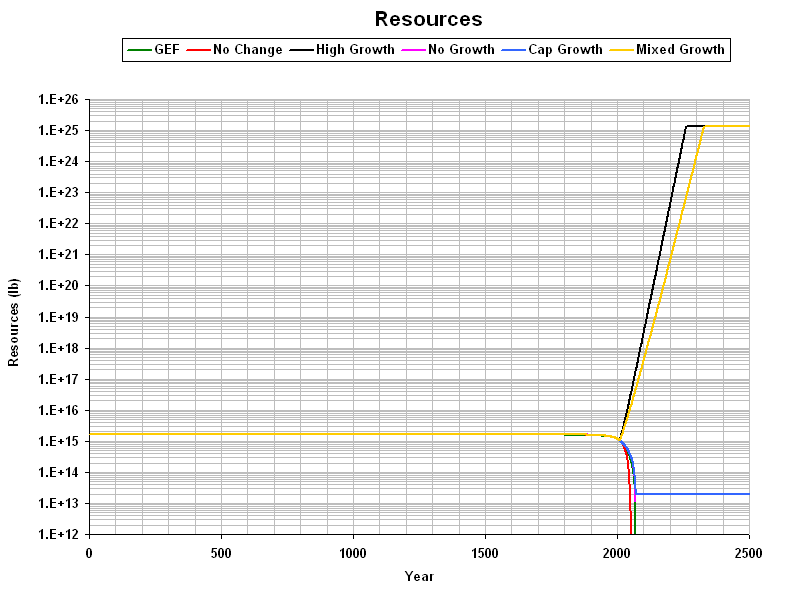The image size is (787, 595).
Task: Choose the Mixed Growth legend label
Action: [x=680, y=49]
